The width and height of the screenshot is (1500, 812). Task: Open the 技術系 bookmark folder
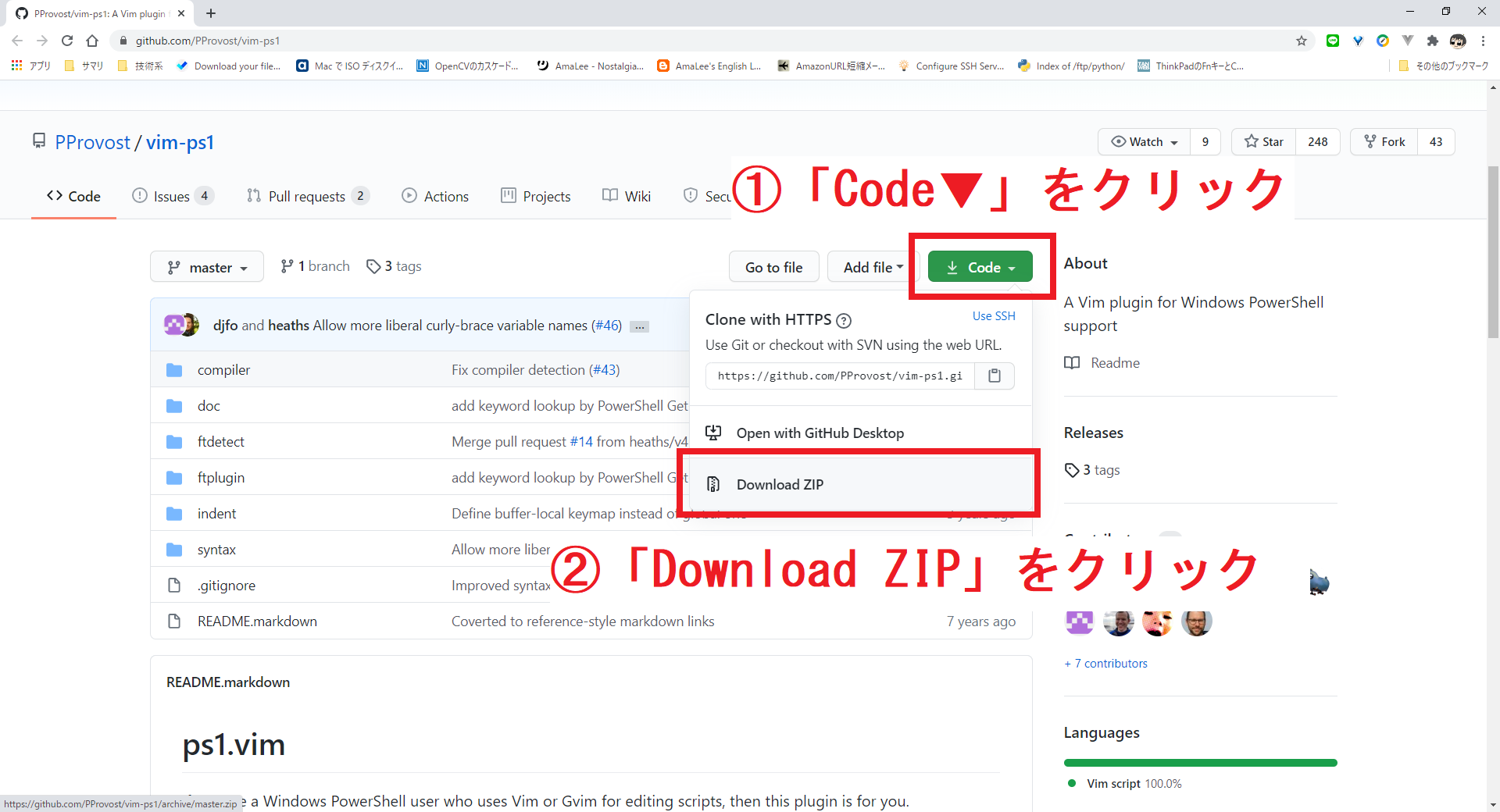coord(141,66)
